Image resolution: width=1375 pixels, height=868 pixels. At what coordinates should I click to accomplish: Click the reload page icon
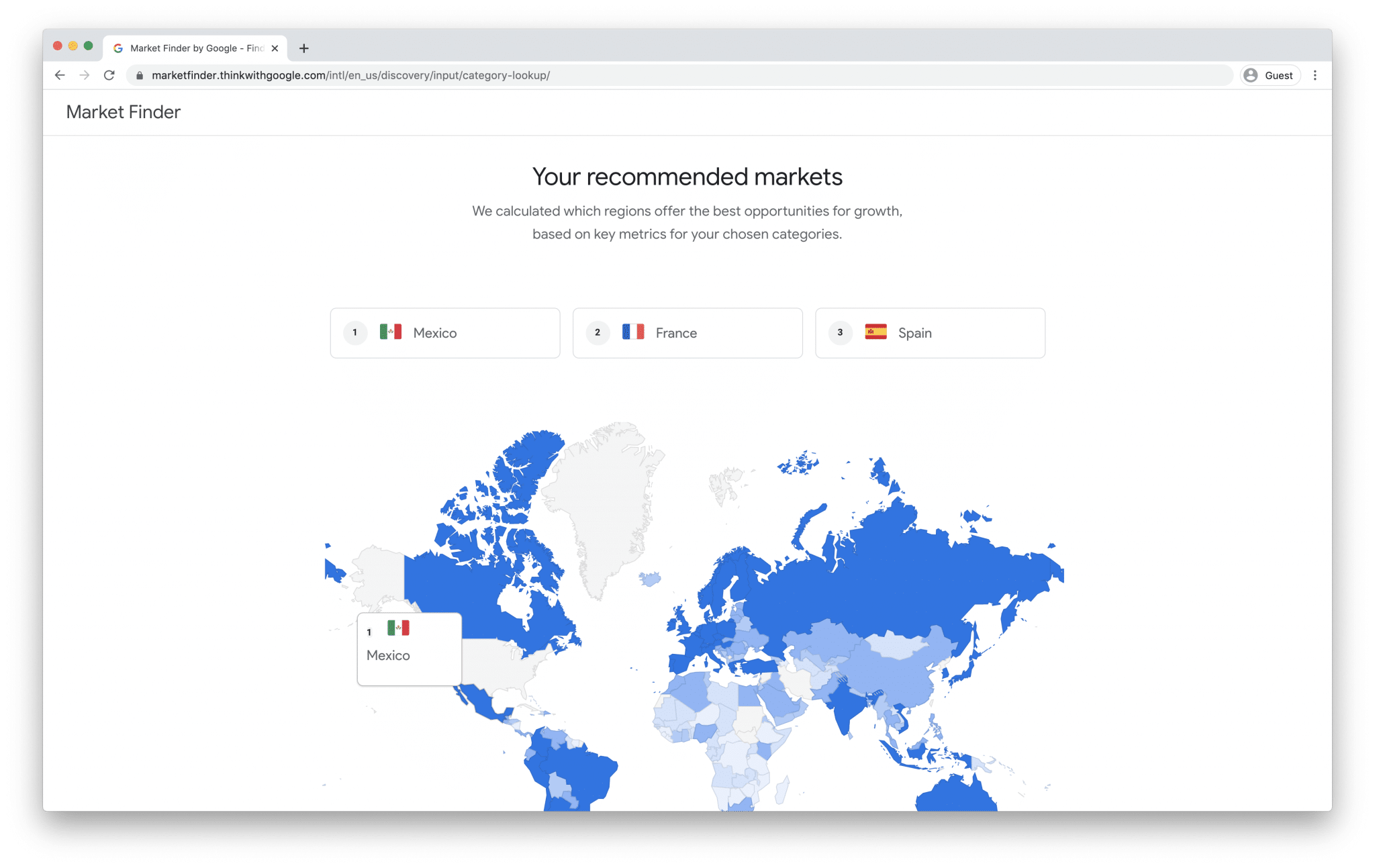coord(109,75)
